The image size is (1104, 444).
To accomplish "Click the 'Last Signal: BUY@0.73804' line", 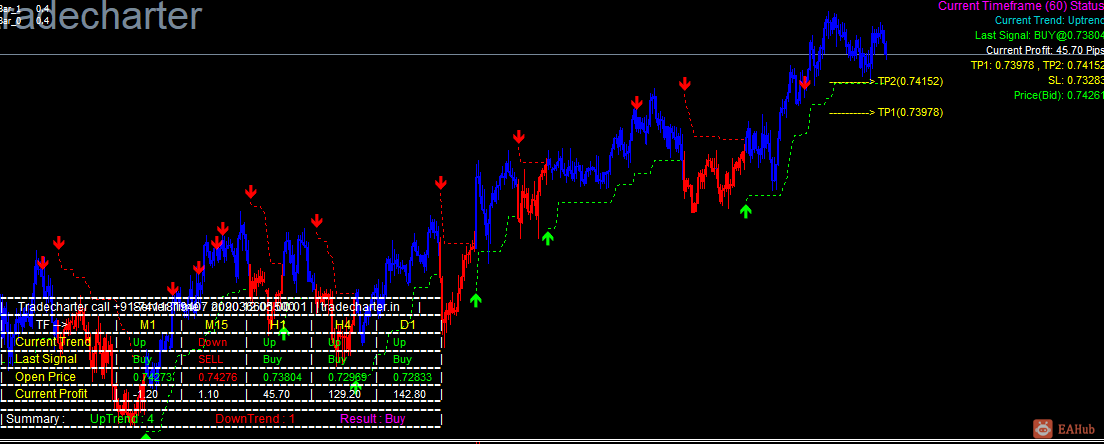I will (1039, 35).
